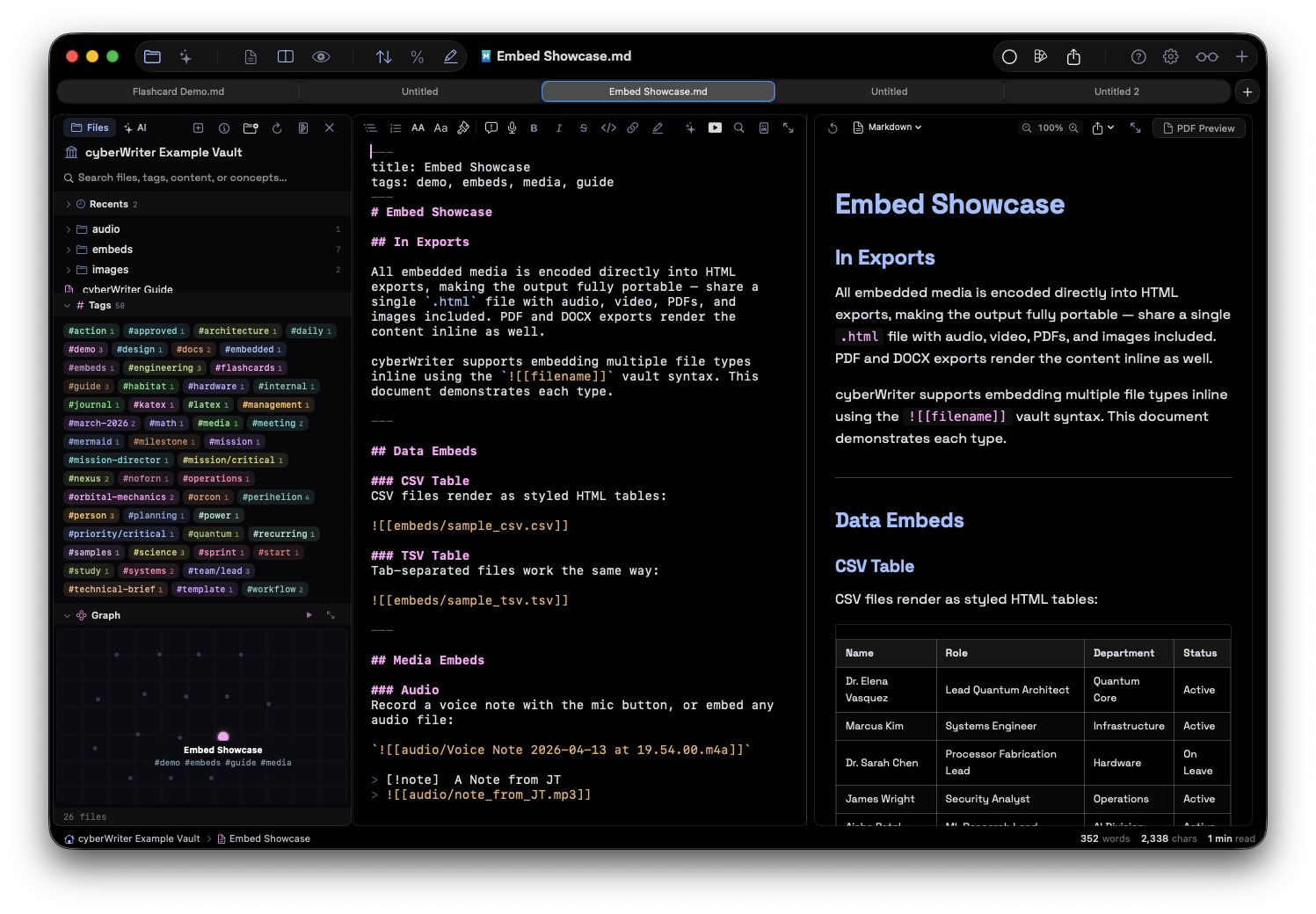
Task: Click the format paintbrush icon in editor toolbar
Action: click(463, 128)
